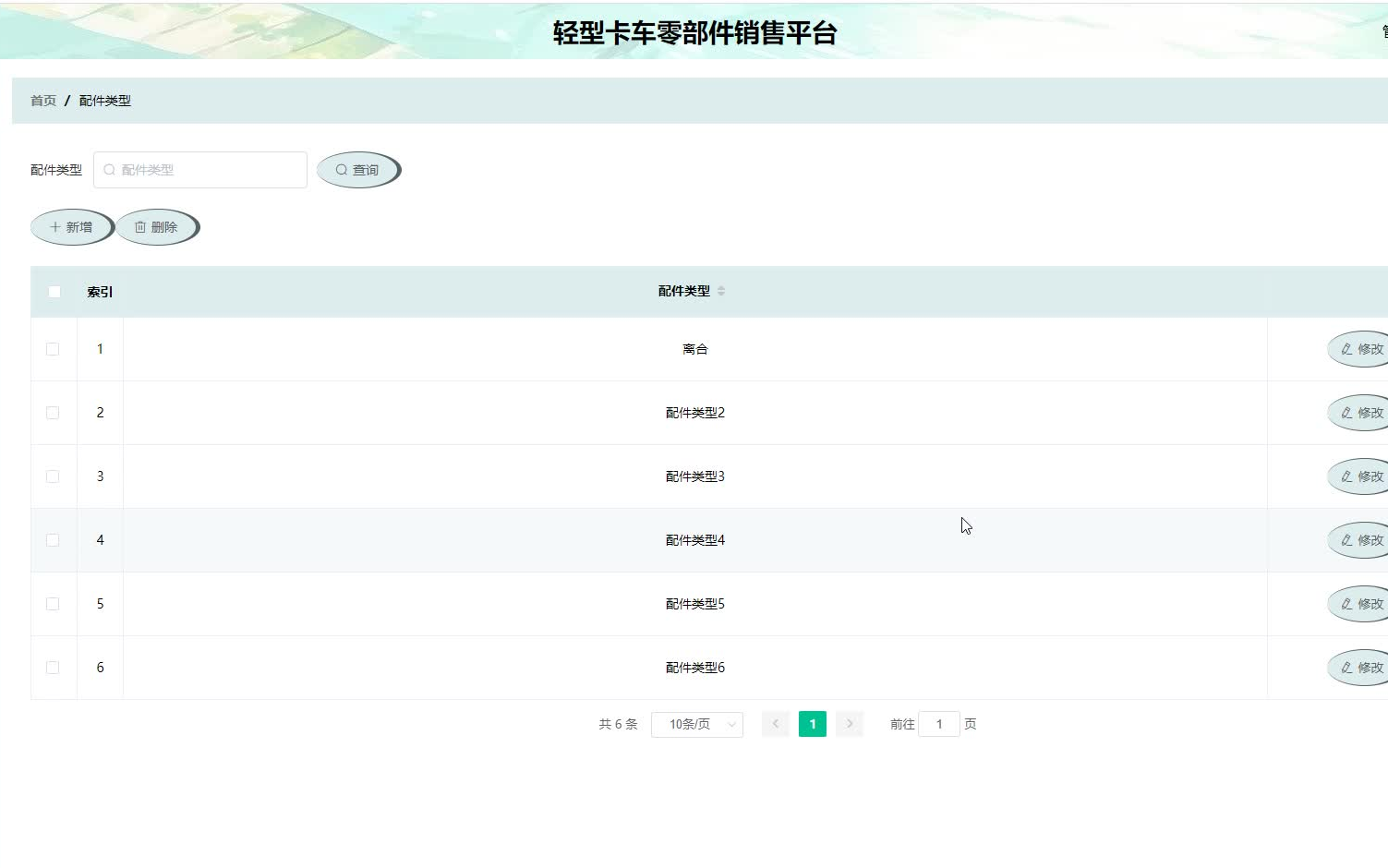Select page 1 in pagination
Viewport: 1388px width, 868px height.
coord(813,724)
